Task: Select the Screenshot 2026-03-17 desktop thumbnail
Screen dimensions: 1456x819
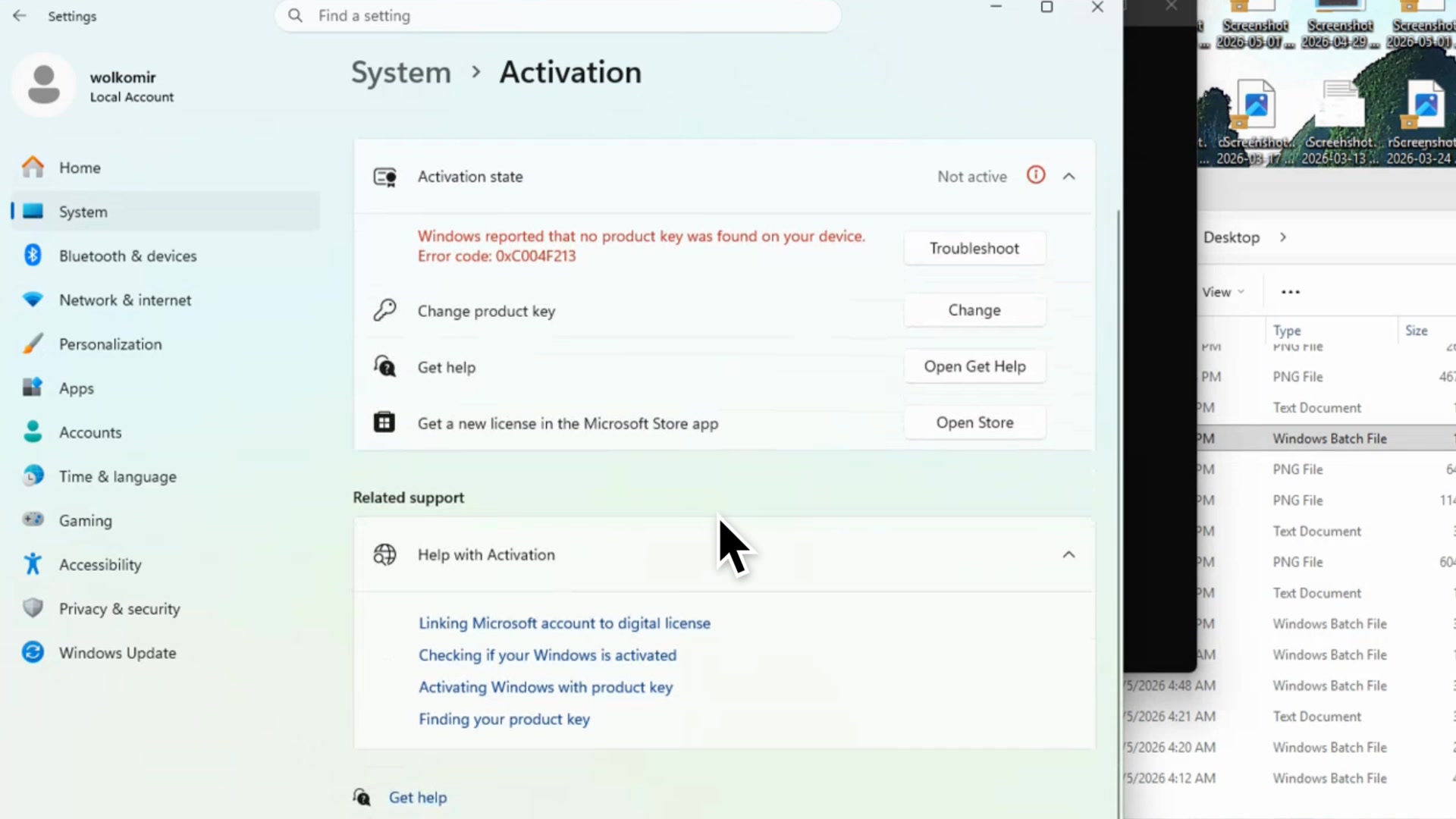Action: tap(1254, 121)
